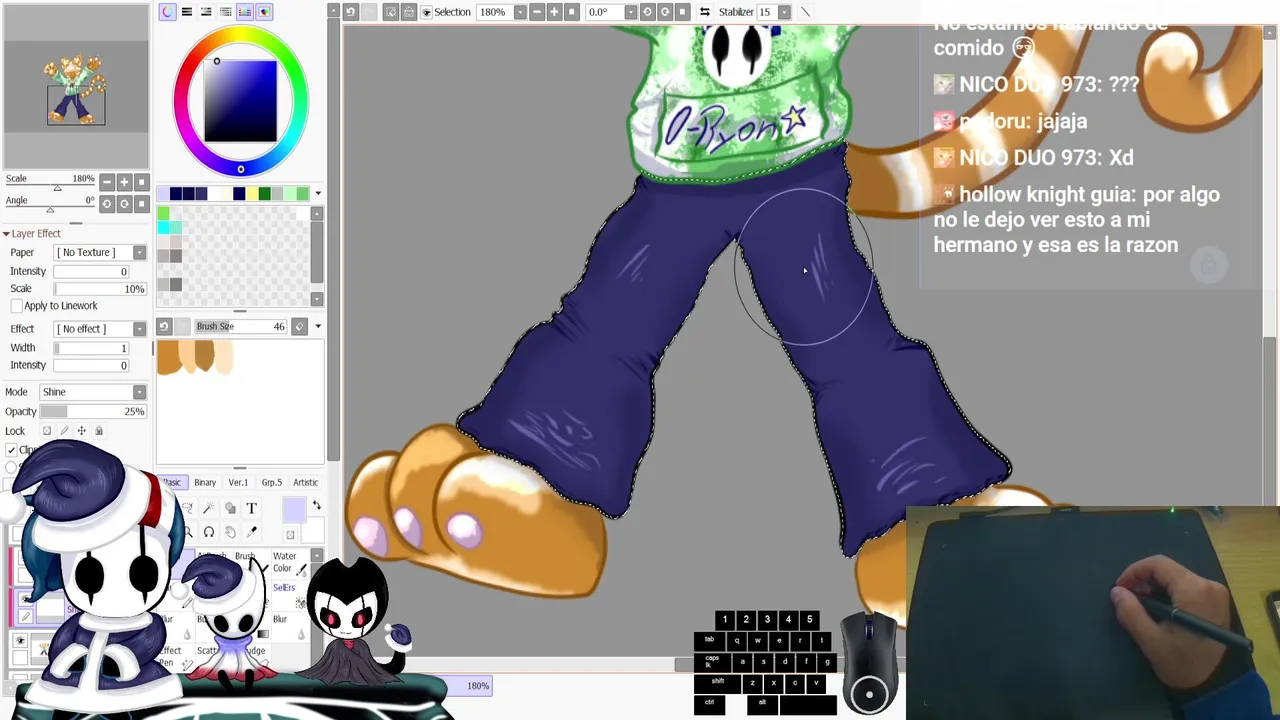This screenshot has height=720, width=1280.
Task: Click the Brush Size slider bar
Action: [x=241, y=326]
